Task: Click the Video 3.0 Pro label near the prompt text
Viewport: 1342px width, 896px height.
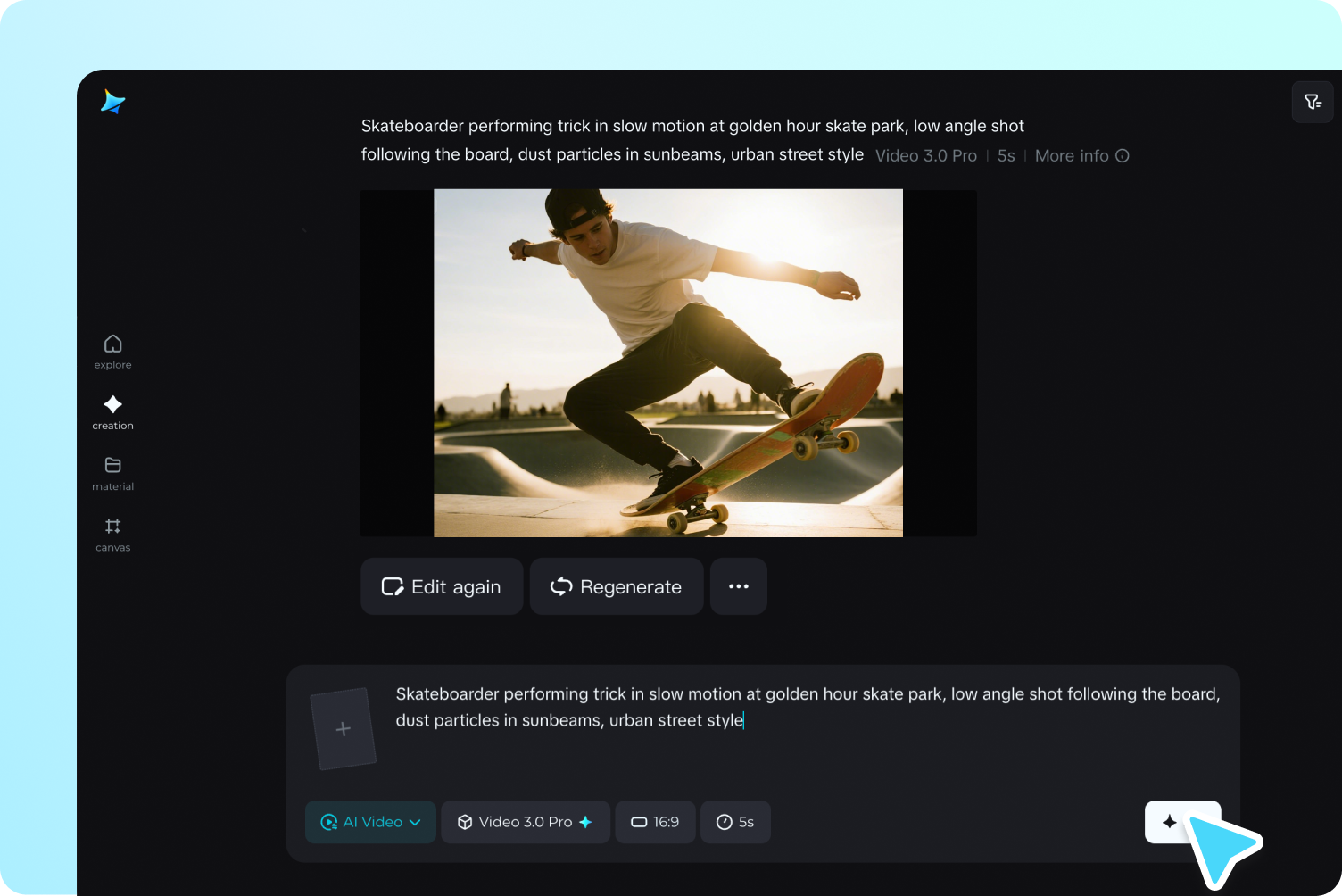Action: tap(925, 155)
